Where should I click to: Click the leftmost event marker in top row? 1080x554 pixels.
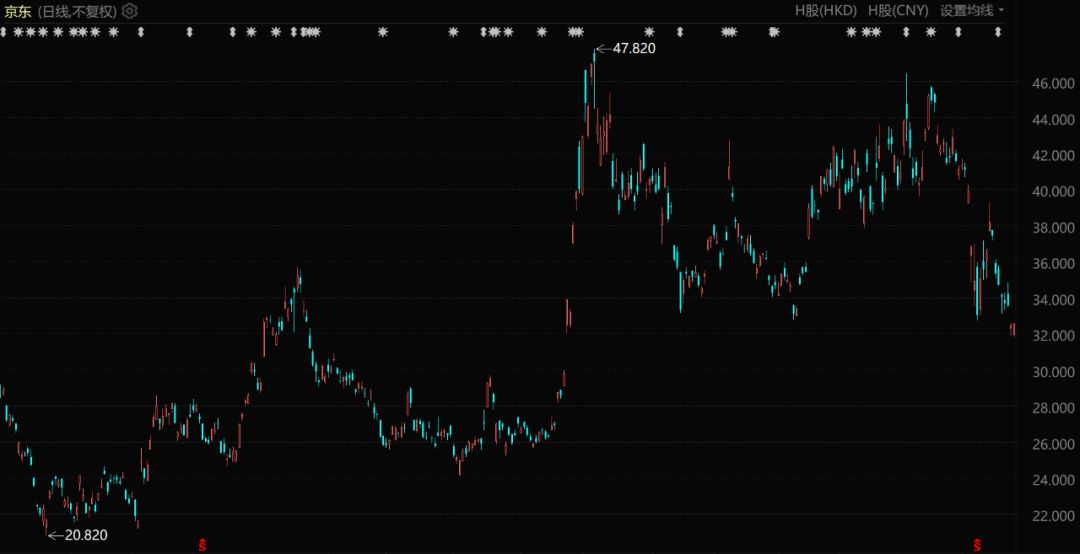click(4, 33)
